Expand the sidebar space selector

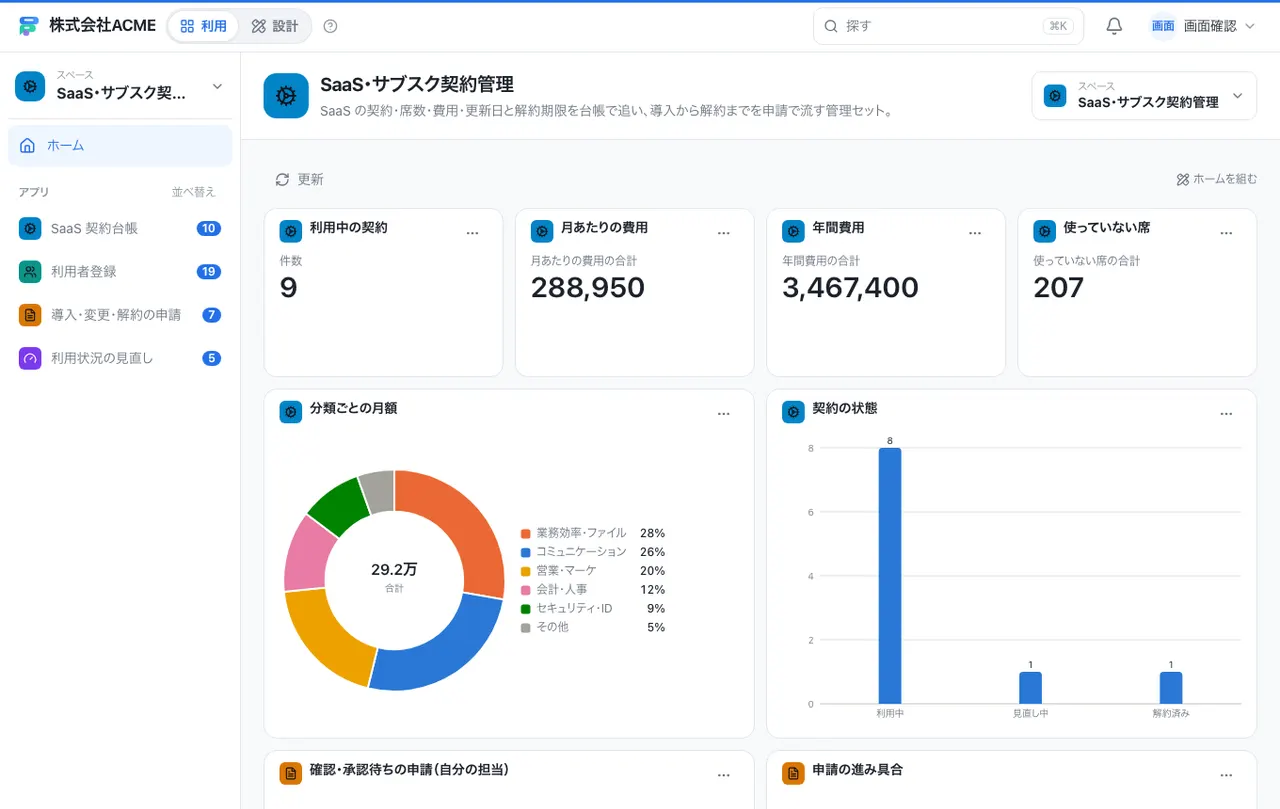(120, 86)
